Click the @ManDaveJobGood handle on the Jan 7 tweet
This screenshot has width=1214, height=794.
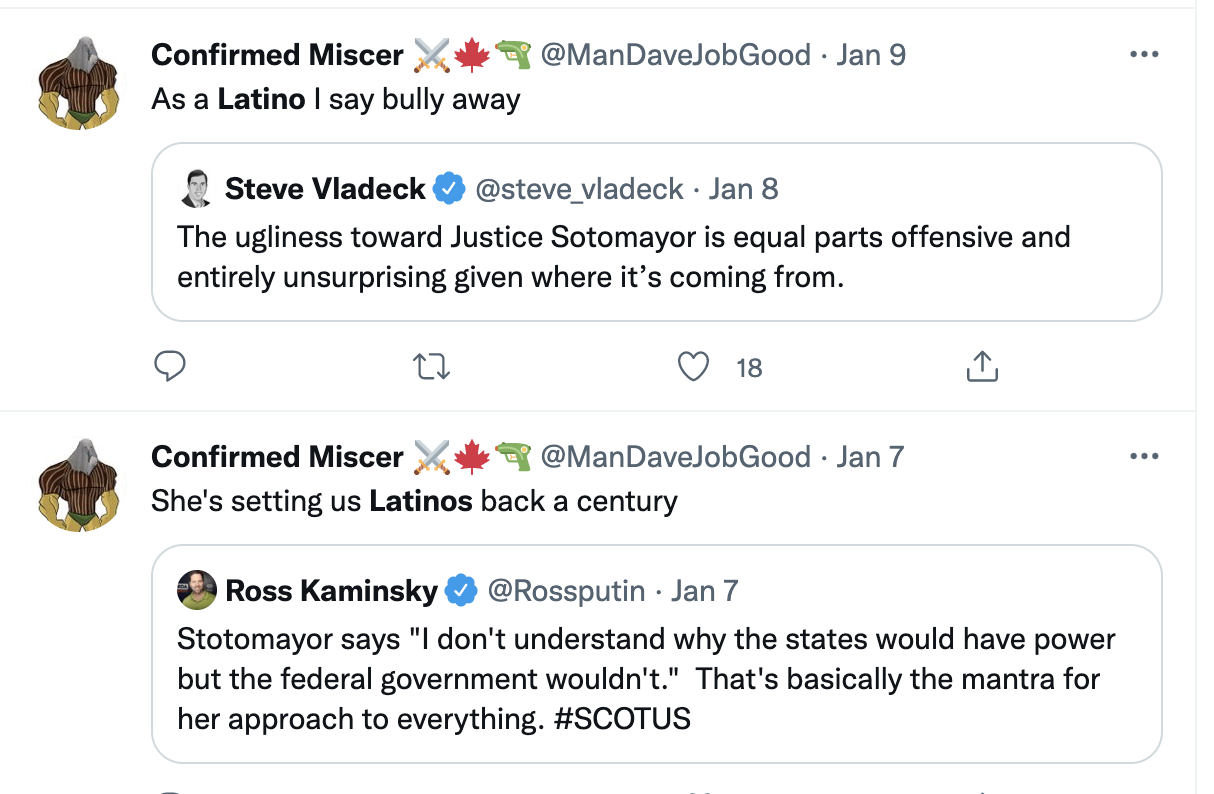point(675,457)
